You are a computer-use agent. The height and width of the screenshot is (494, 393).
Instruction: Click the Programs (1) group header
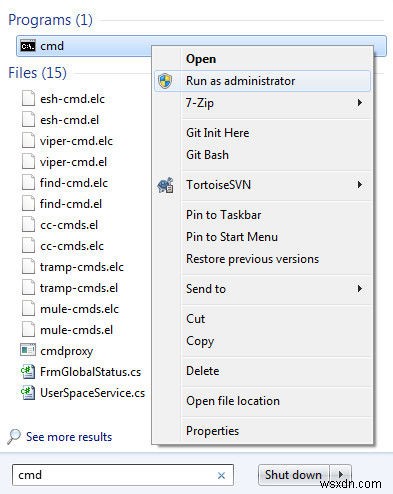pyautogui.click(x=50, y=20)
